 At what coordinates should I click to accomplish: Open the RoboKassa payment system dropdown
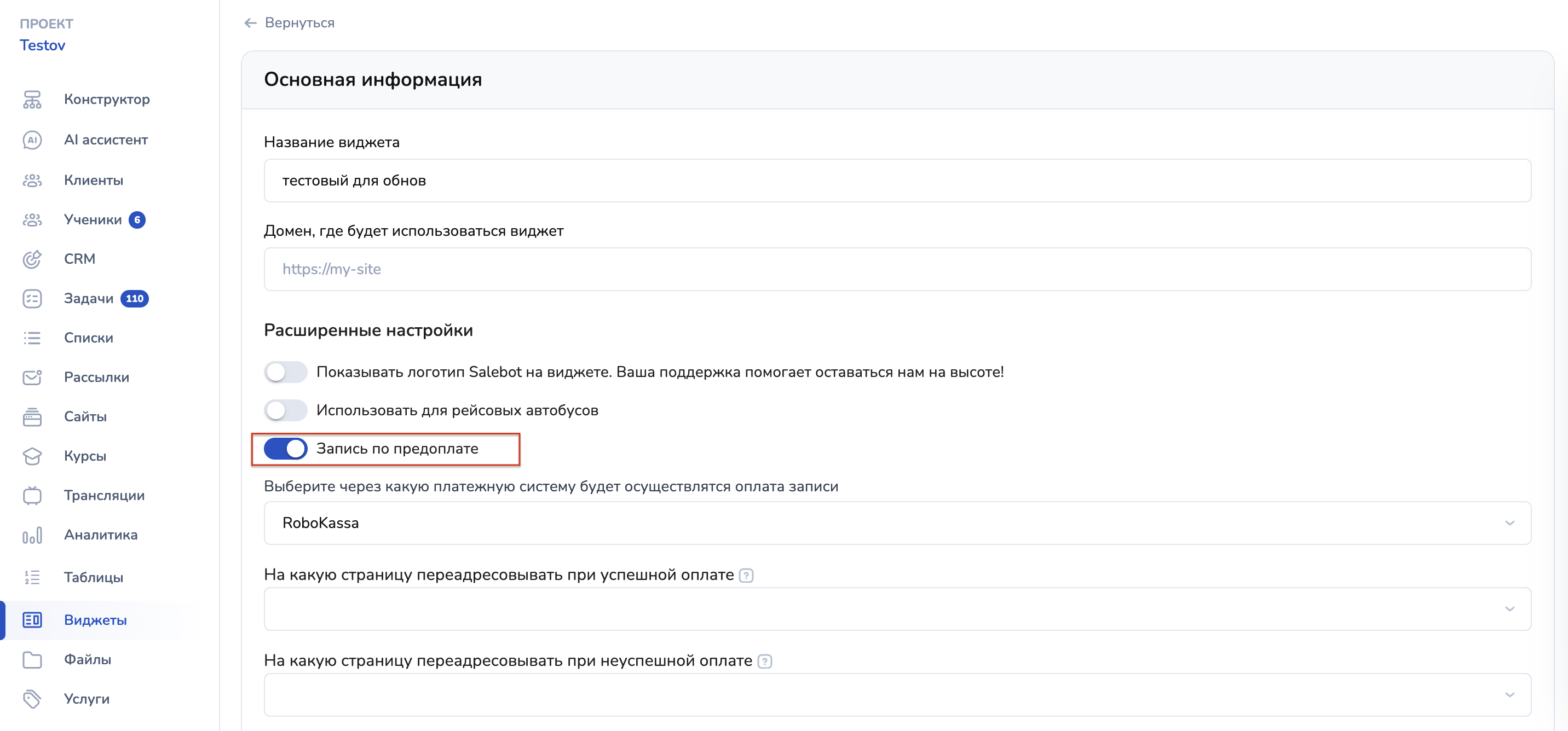tap(897, 523)
